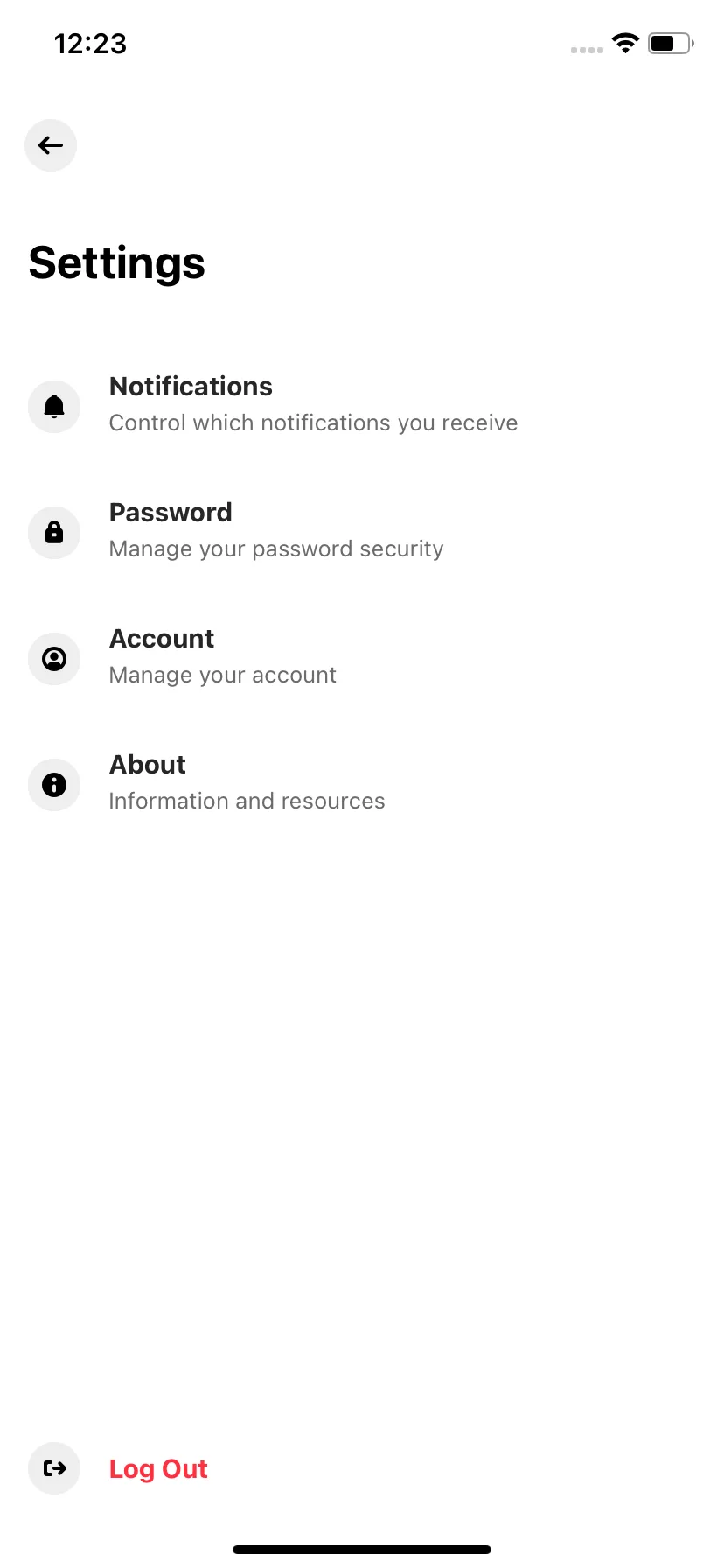The image size is (724, 1568).
Task: Click the home indicator bar
Action: [362, 1550]
